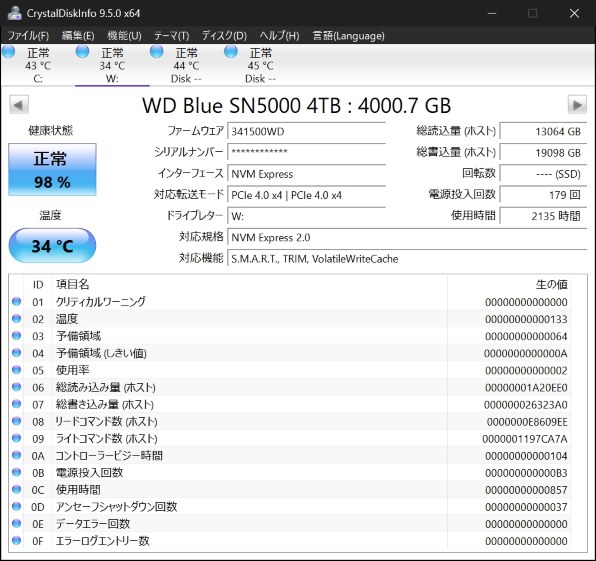Screen dimensions: 596x561
Task: Click raw value 0000000000133
Action: click(526, 319)
